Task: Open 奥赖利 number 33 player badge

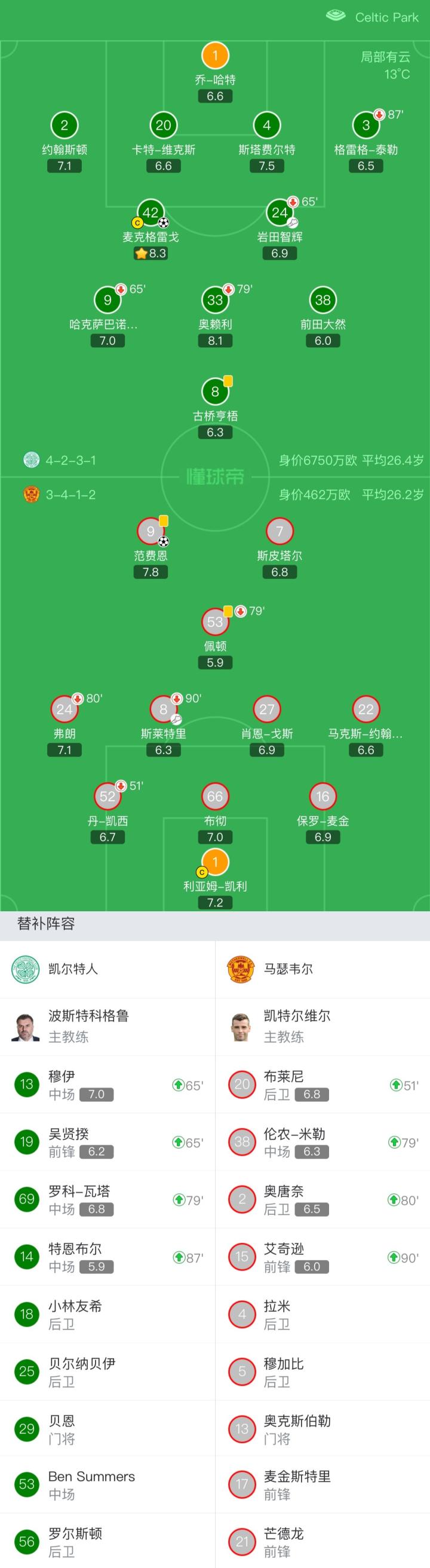Action: (214, 299)
